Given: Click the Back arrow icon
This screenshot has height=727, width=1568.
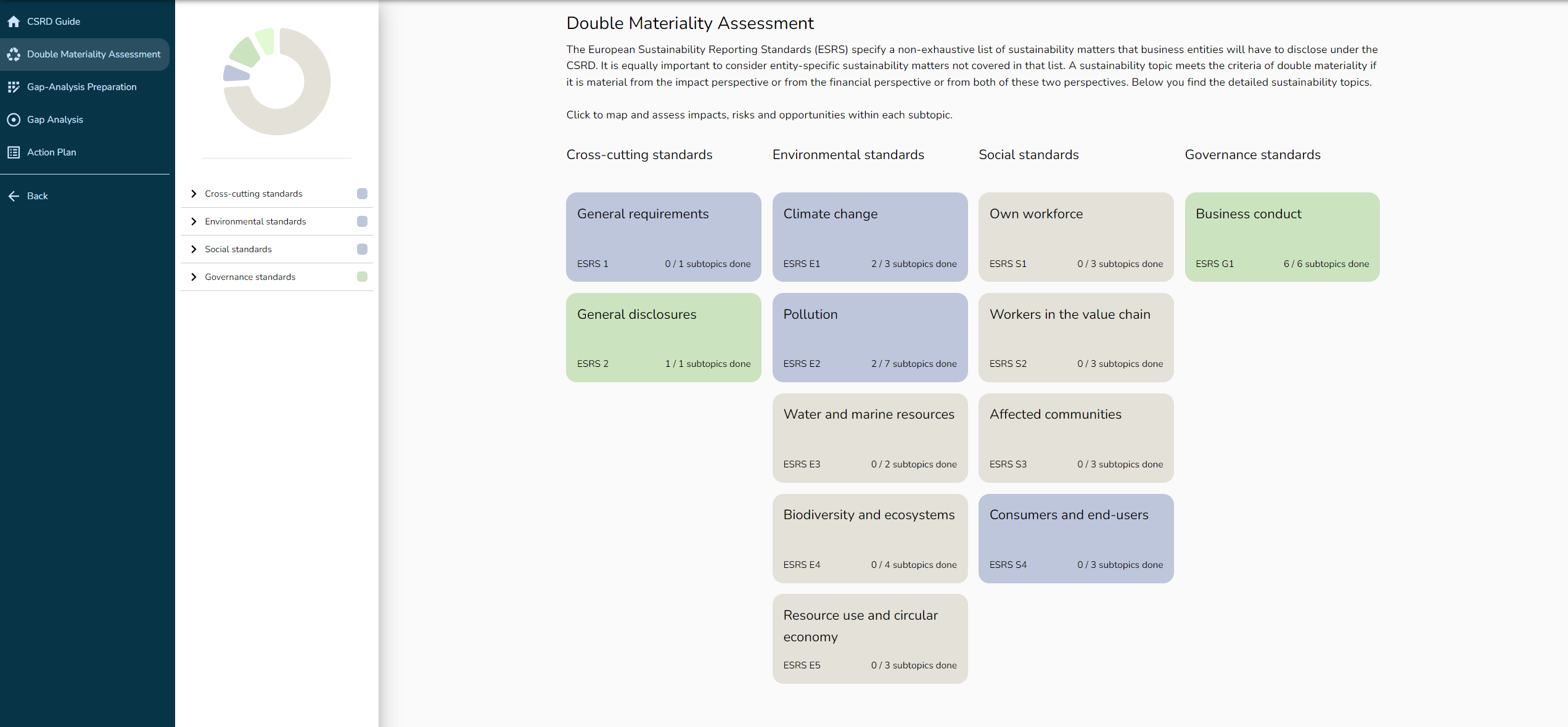Looking at the screenshot, I should point(14,196).
